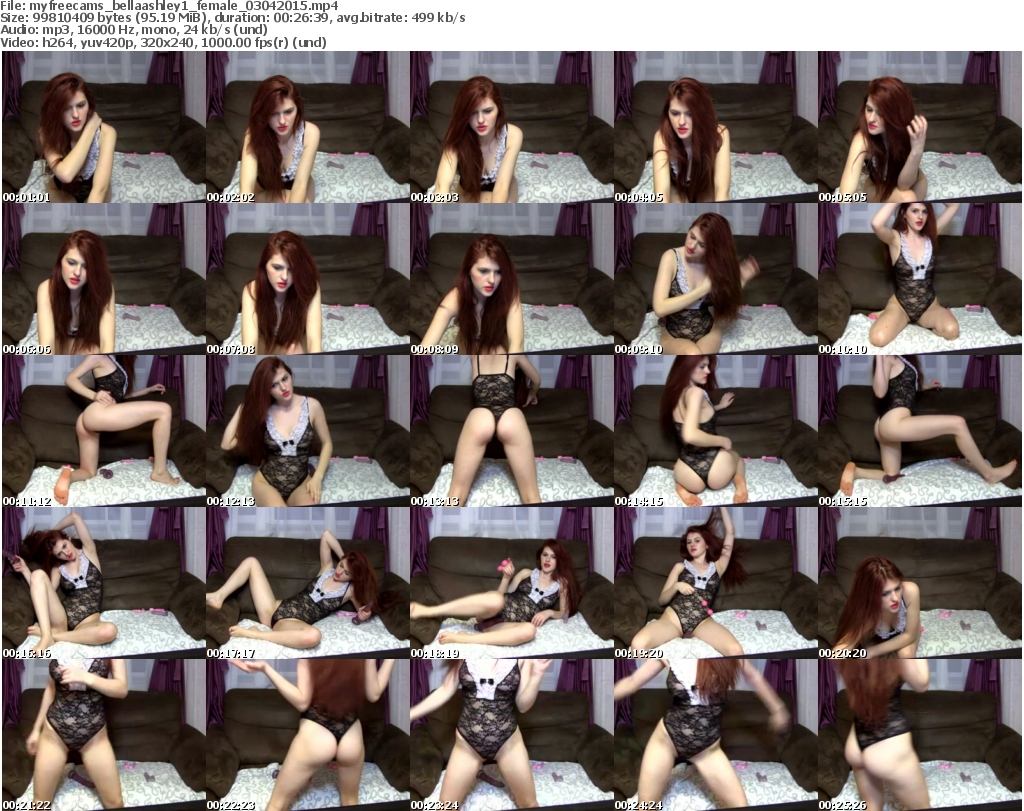Open the thumbnail stamped 00:09:10
Screen dimensions: 1024x811
[716, 279]
